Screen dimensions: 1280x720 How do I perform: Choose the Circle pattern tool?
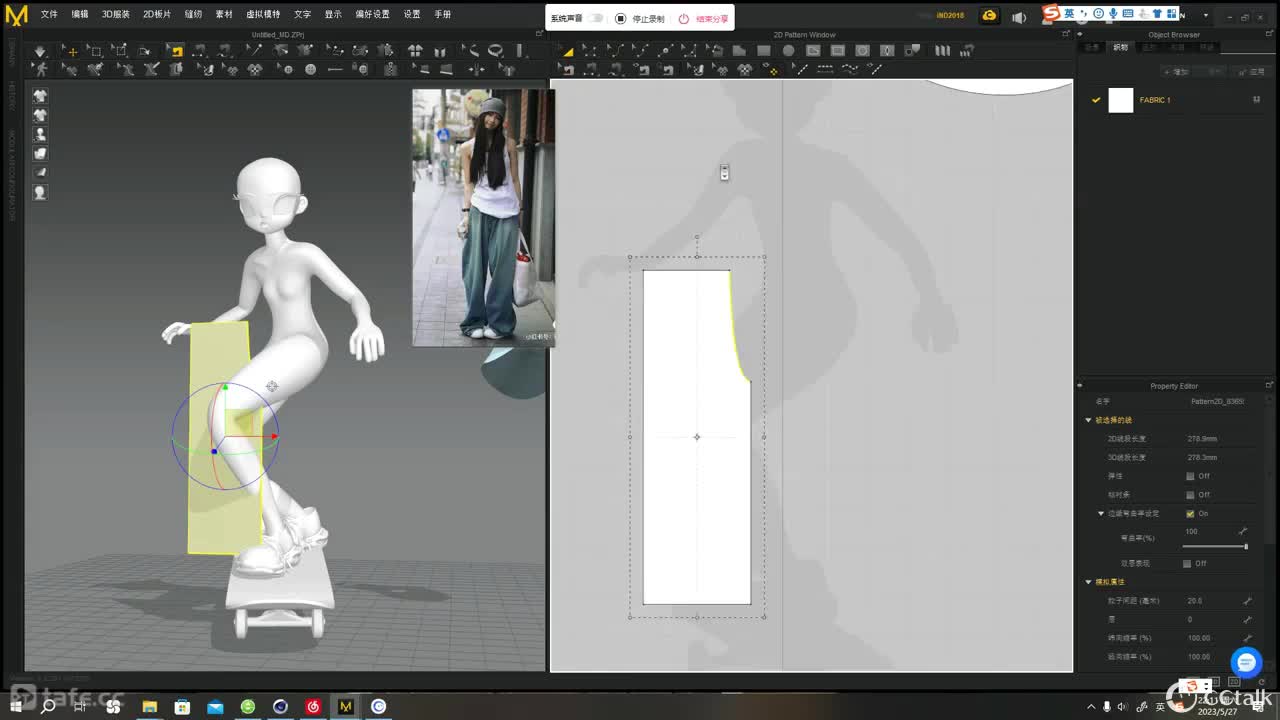(x=788, y=50)
